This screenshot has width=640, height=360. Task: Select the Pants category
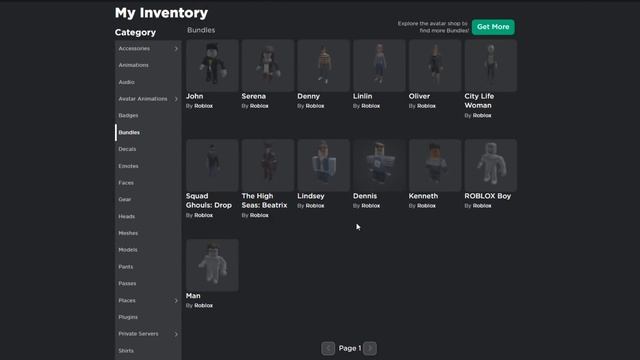(148, 267)
